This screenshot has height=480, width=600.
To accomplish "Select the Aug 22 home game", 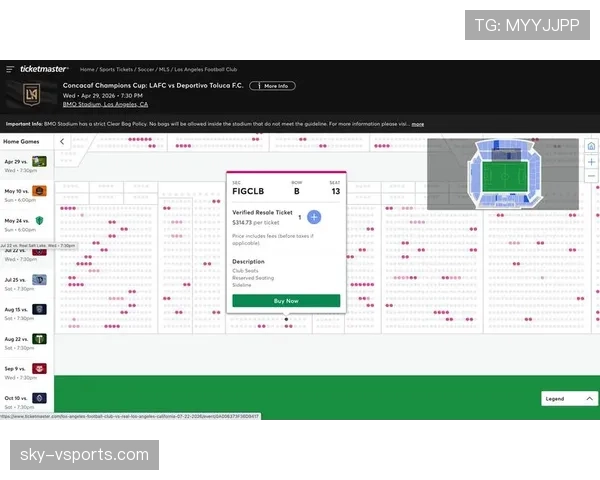I will (26, 343).
